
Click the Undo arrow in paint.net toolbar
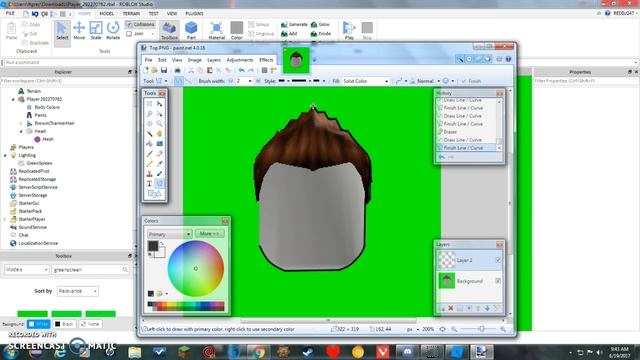click(242, 70)
